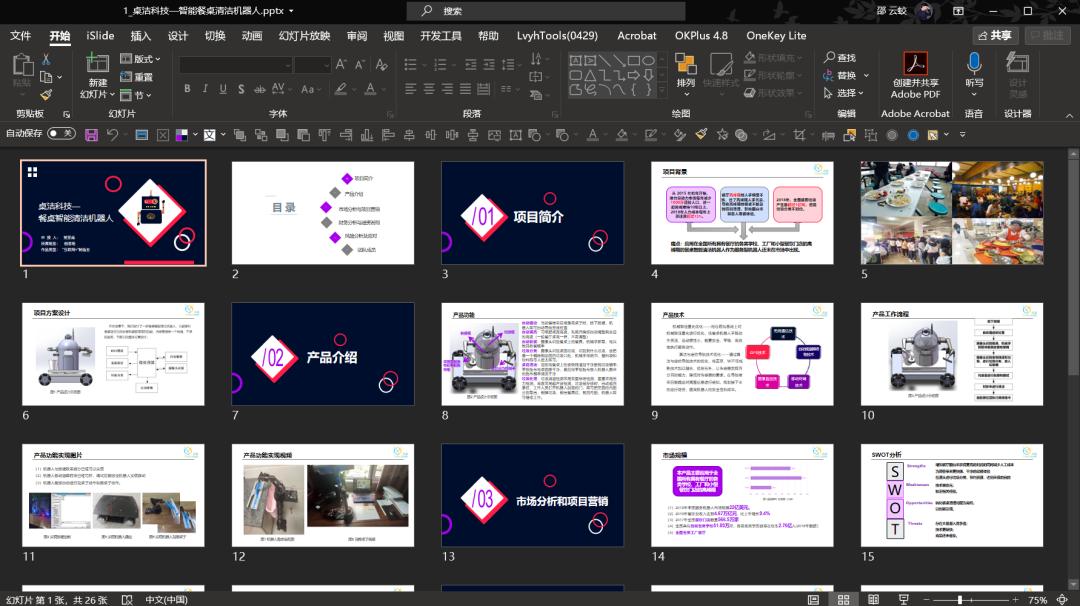The image size is (1080, 606).
Task: Click the Cut scissors icon
Action: click(x=46, y=59)
